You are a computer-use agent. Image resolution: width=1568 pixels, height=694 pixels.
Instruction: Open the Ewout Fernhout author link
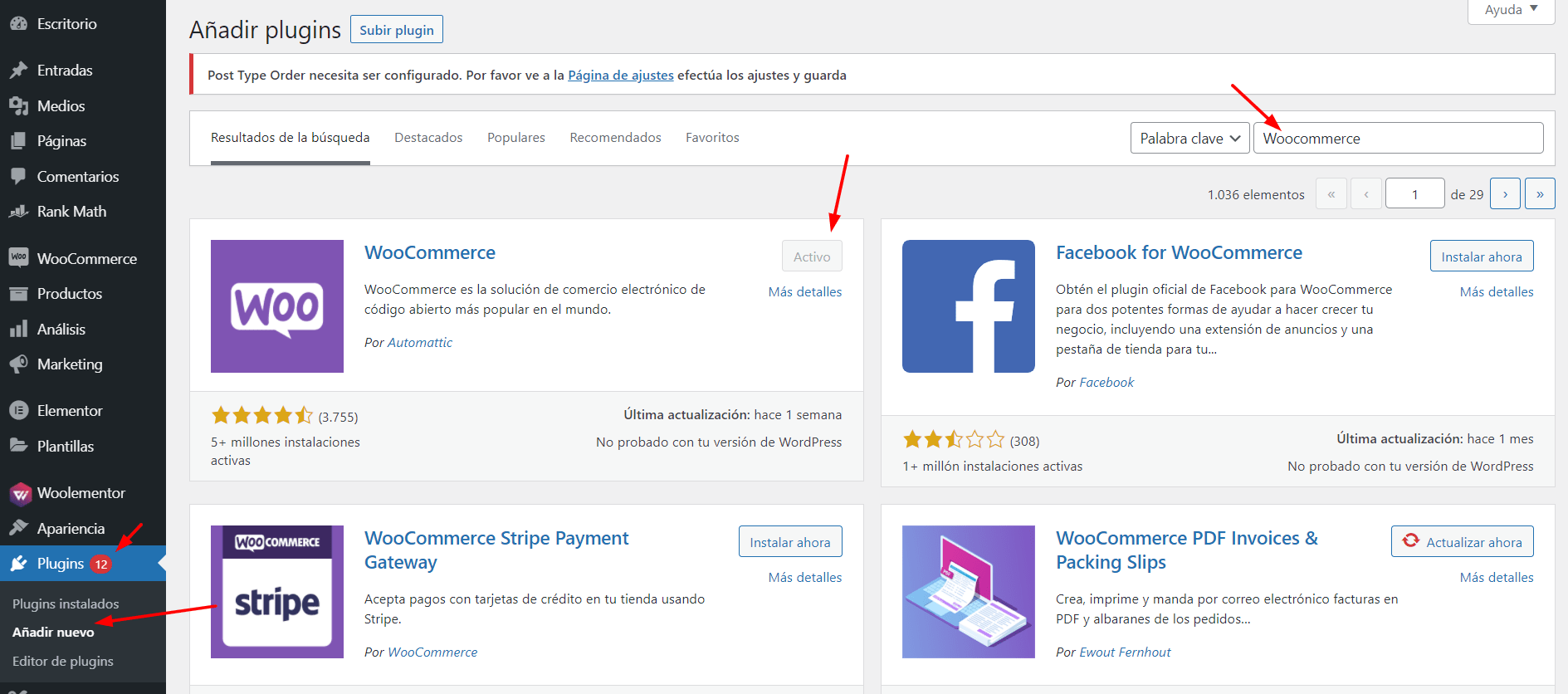click(1125, 652)
